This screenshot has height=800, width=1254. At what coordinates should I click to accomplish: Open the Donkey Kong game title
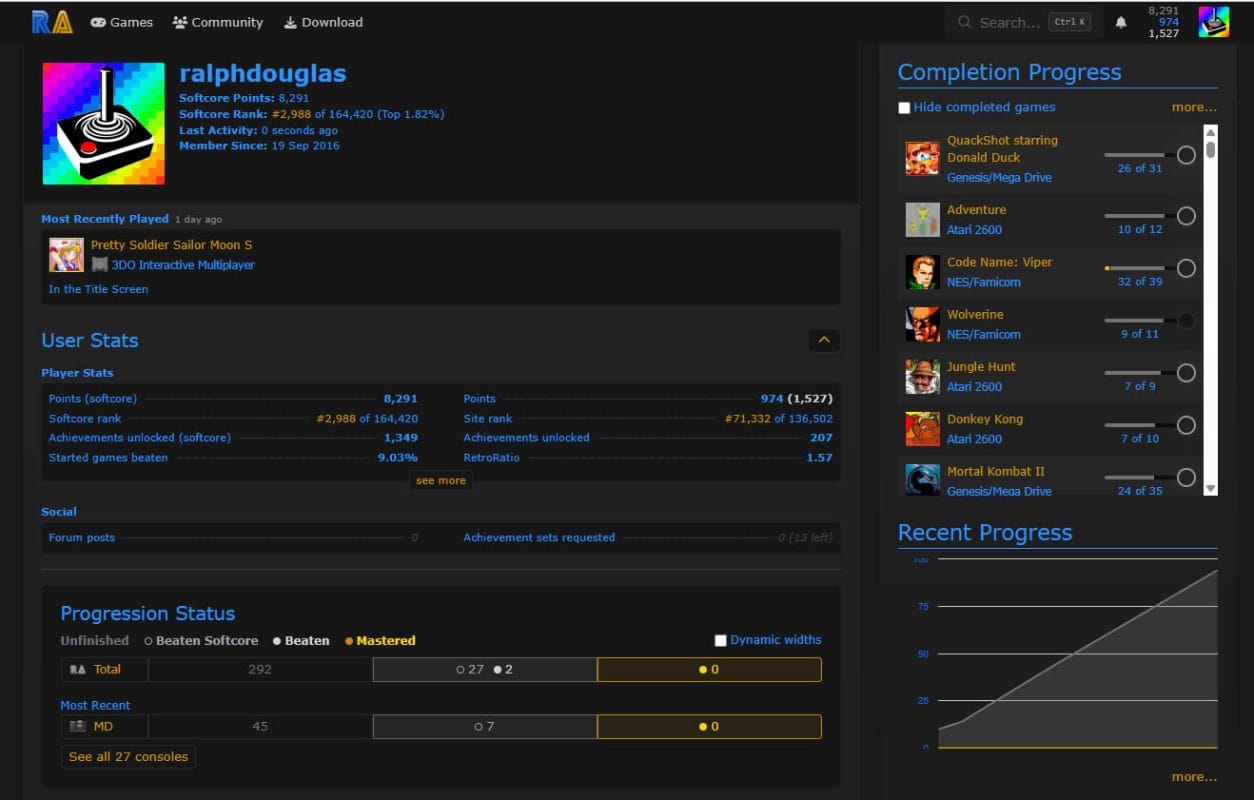985,419
